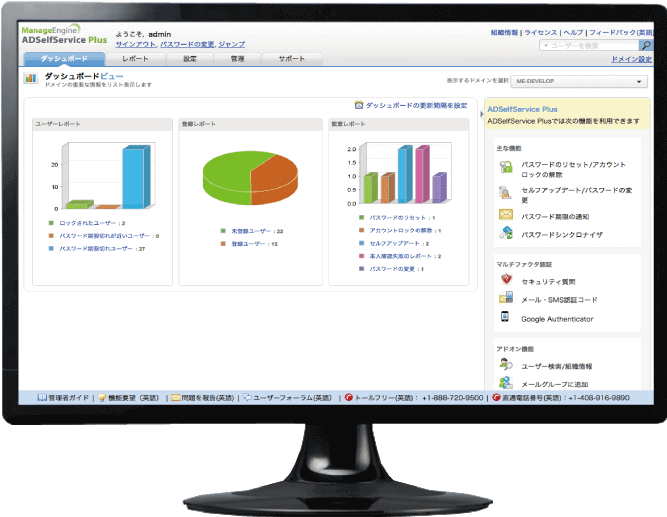The image size is (667, 517).
Task: Open the 設定 tab
Action: [190, 59]
